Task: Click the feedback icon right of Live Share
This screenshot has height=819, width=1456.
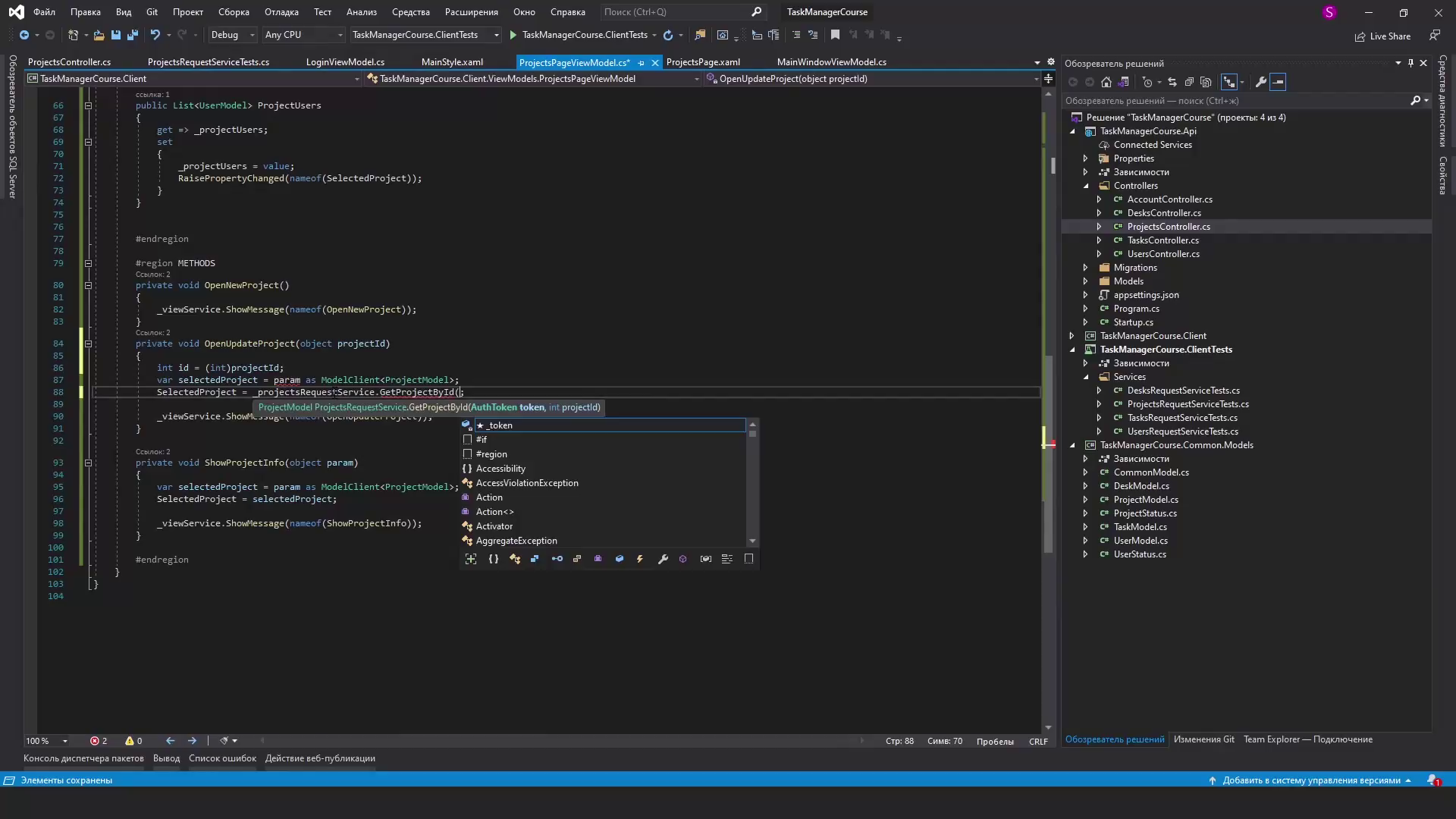Action: point(1434,36)
